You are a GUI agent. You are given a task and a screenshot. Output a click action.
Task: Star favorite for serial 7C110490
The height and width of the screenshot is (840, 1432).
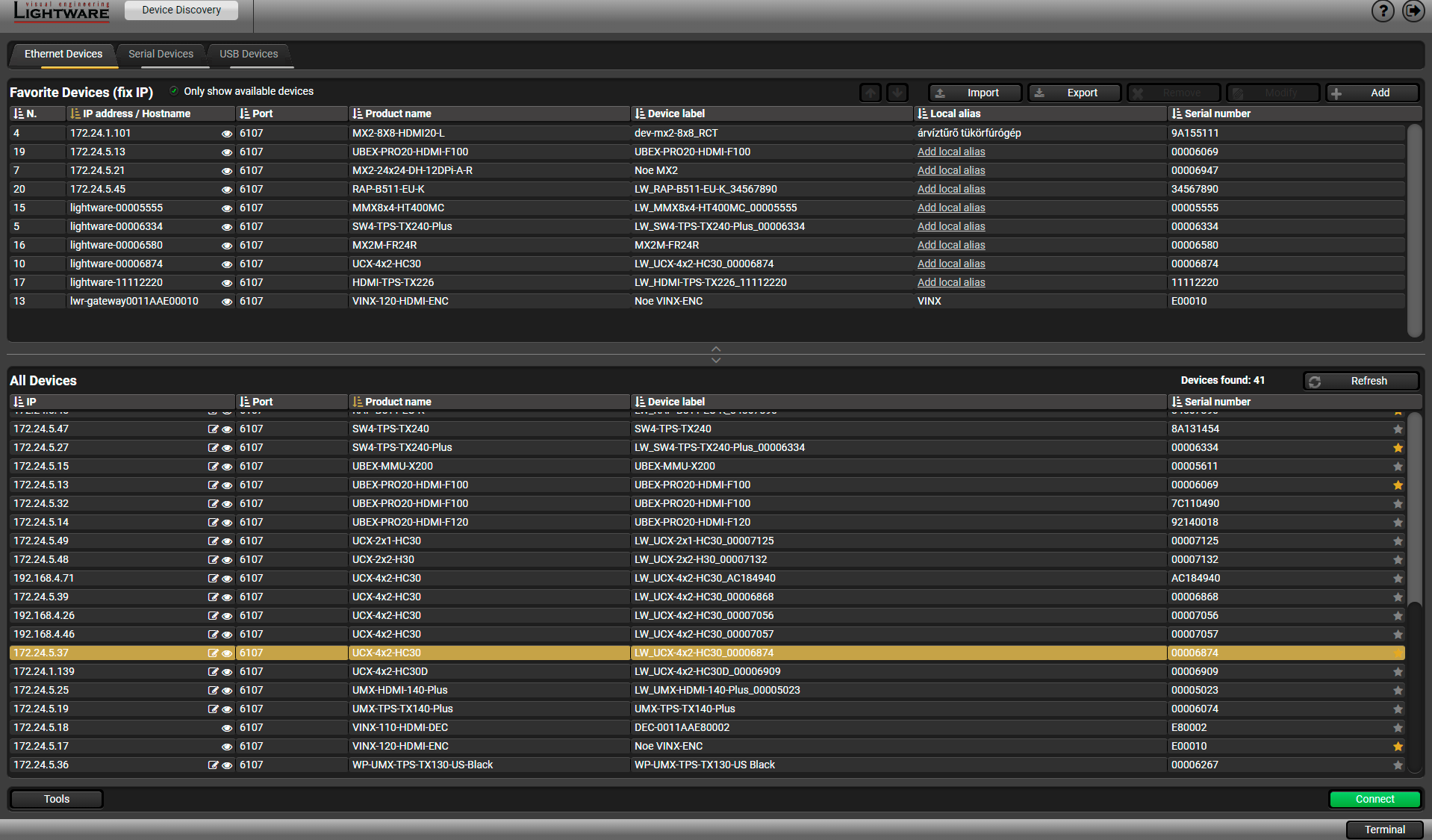pyautogui.click(x=1398, y=504)
